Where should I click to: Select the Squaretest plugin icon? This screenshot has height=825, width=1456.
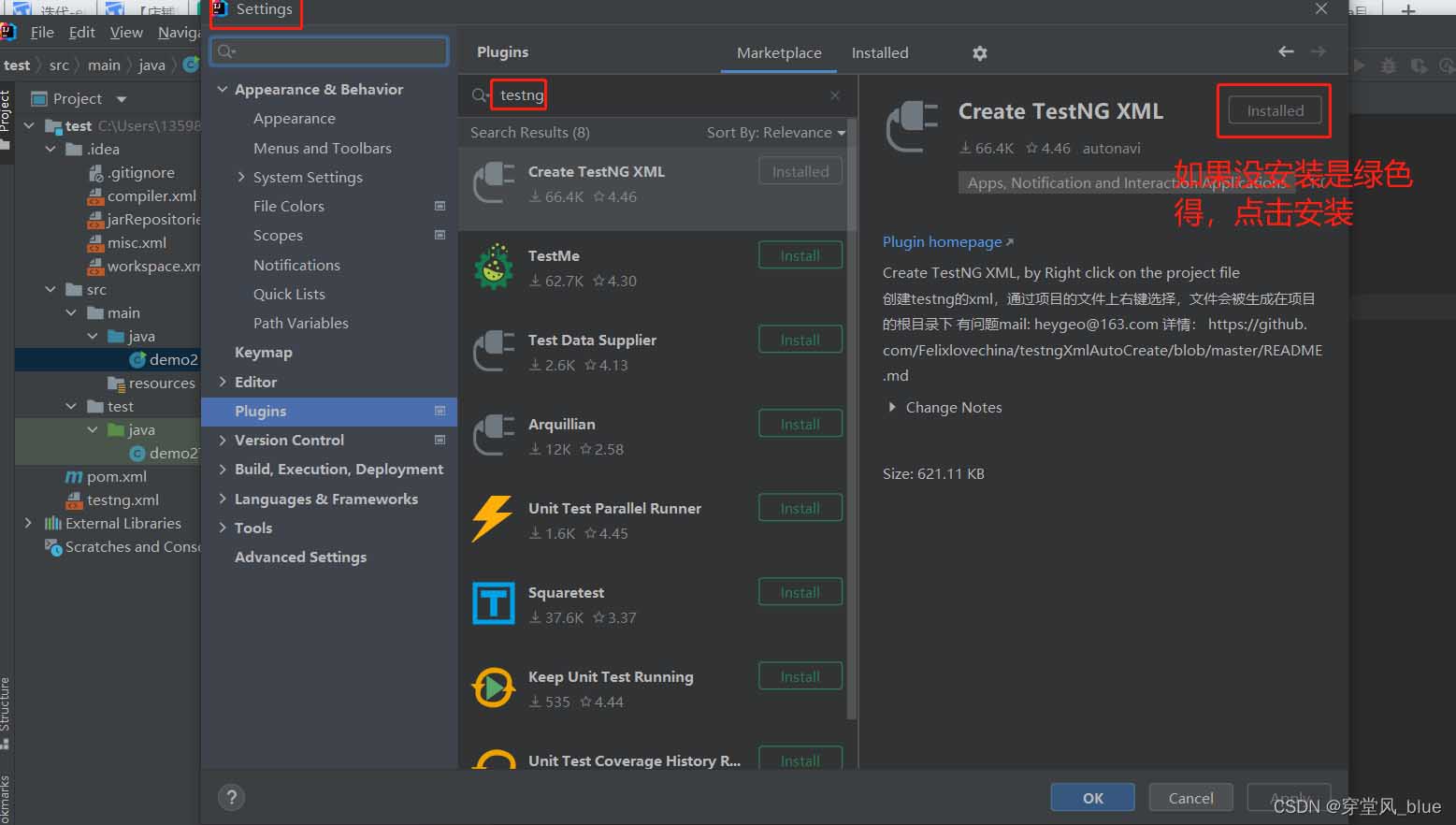click(493, 603)
